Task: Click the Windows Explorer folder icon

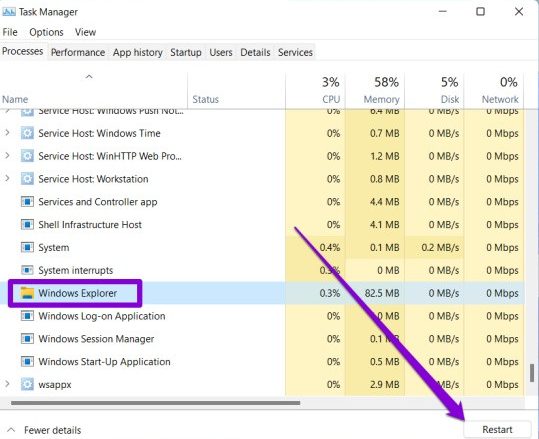Action: pos(27,293)
